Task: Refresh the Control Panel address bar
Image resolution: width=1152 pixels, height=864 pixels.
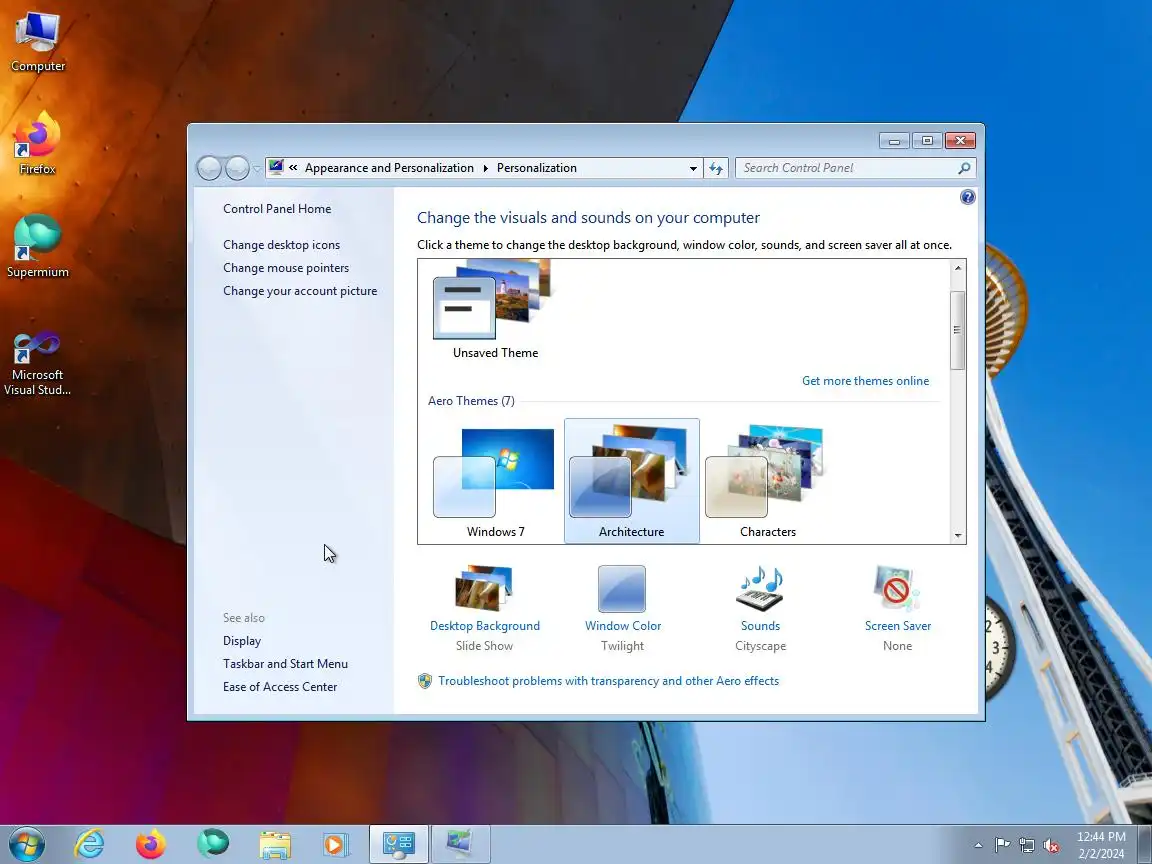Action: (x=716, y=168)
